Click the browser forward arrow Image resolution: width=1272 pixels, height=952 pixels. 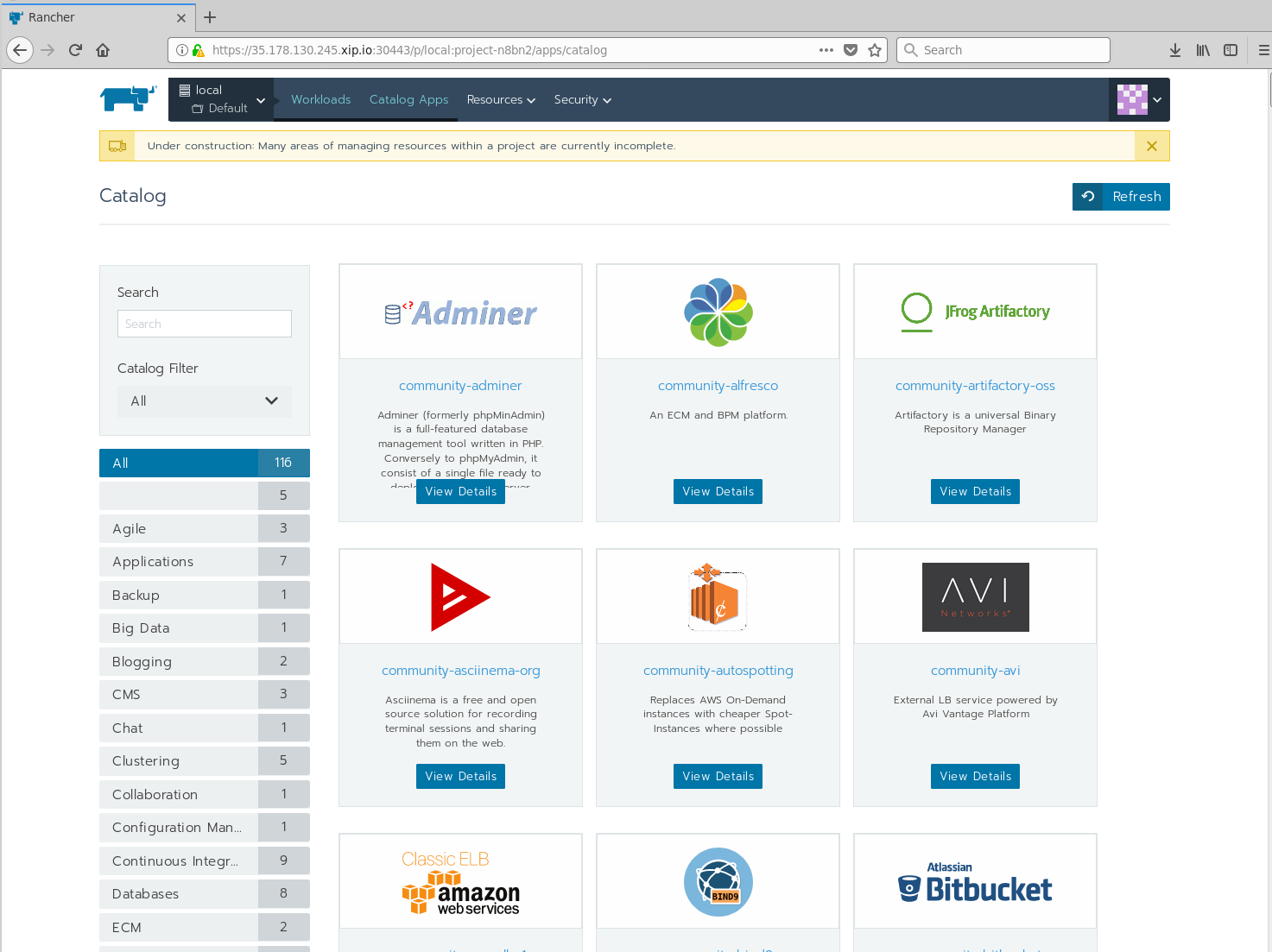(47, 50)
